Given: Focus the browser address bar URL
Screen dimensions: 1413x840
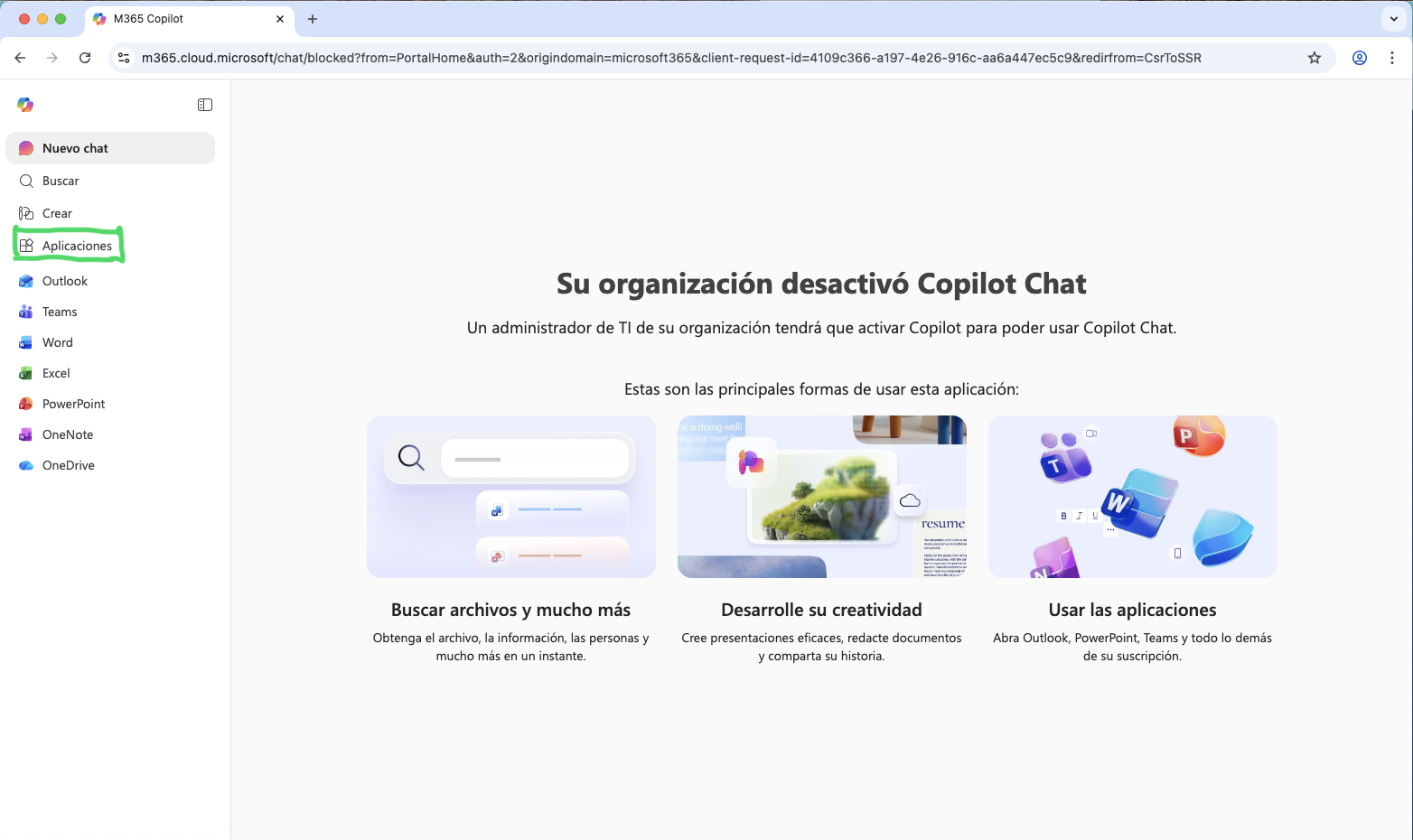Looking at the screenshot, I should pyautogui.click(x=671, y=58).
